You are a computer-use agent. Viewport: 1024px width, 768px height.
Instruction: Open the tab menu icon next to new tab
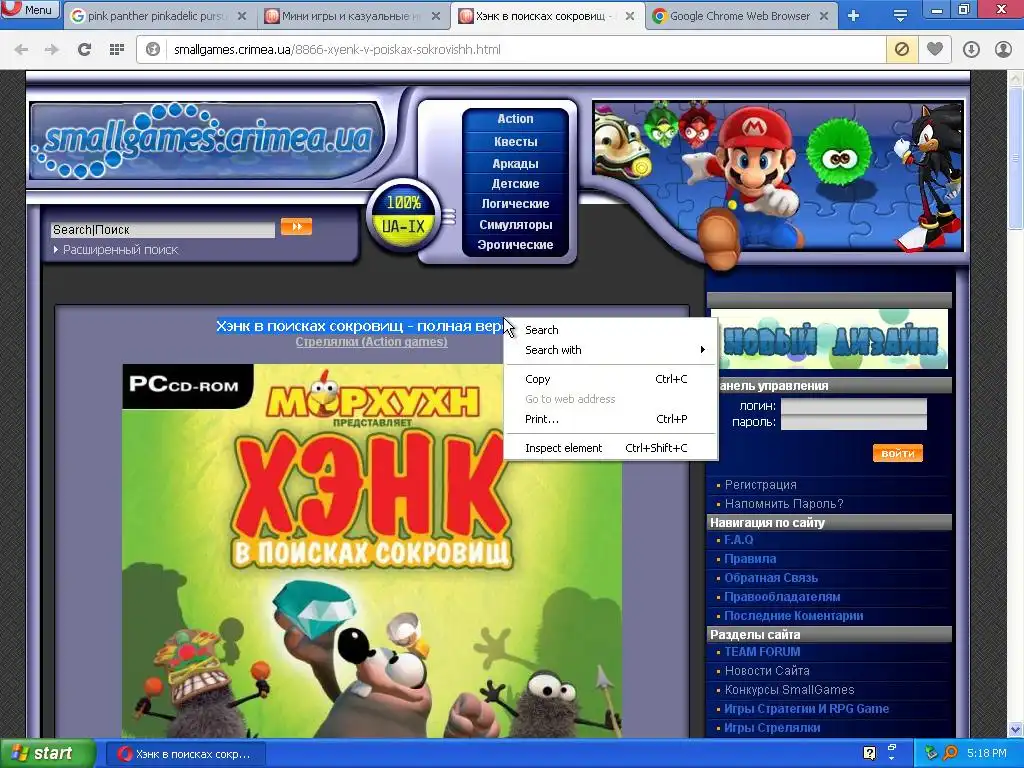tap(900, 16)
